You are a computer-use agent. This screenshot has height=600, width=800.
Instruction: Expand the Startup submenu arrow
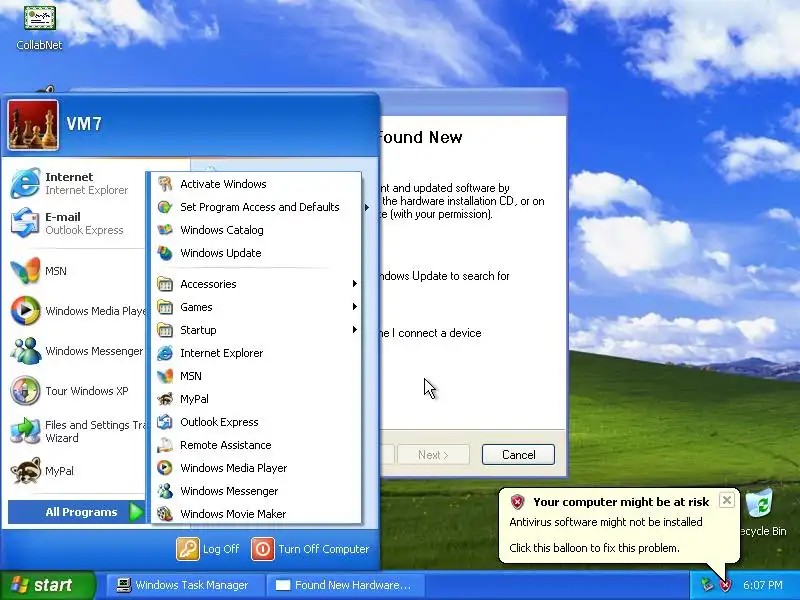[355, 330]
